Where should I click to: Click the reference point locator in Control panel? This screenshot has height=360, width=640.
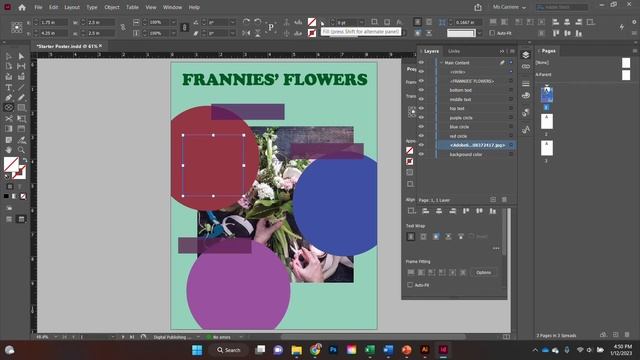17,27
